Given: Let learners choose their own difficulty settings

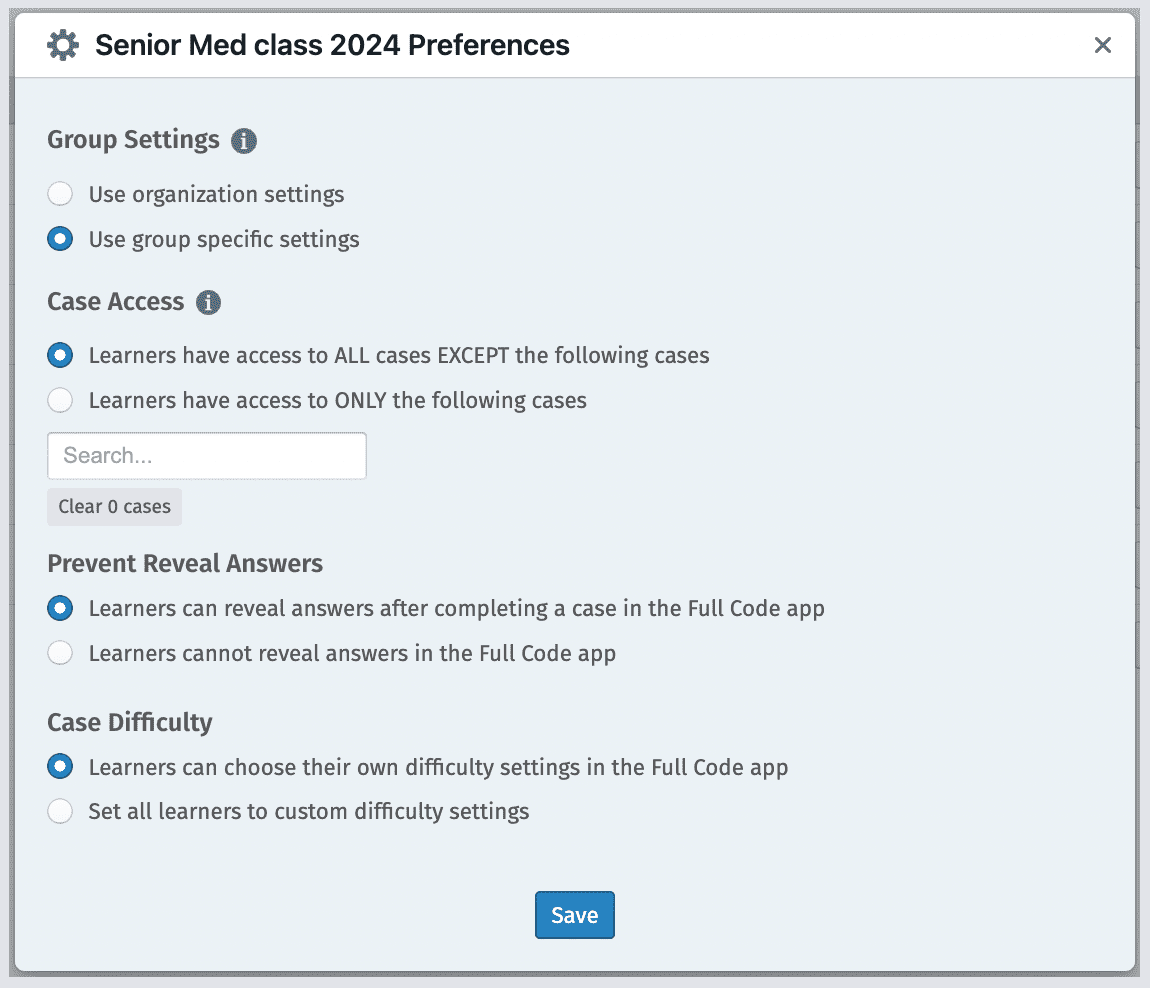Looking at the screenshot, I should 60,767.
